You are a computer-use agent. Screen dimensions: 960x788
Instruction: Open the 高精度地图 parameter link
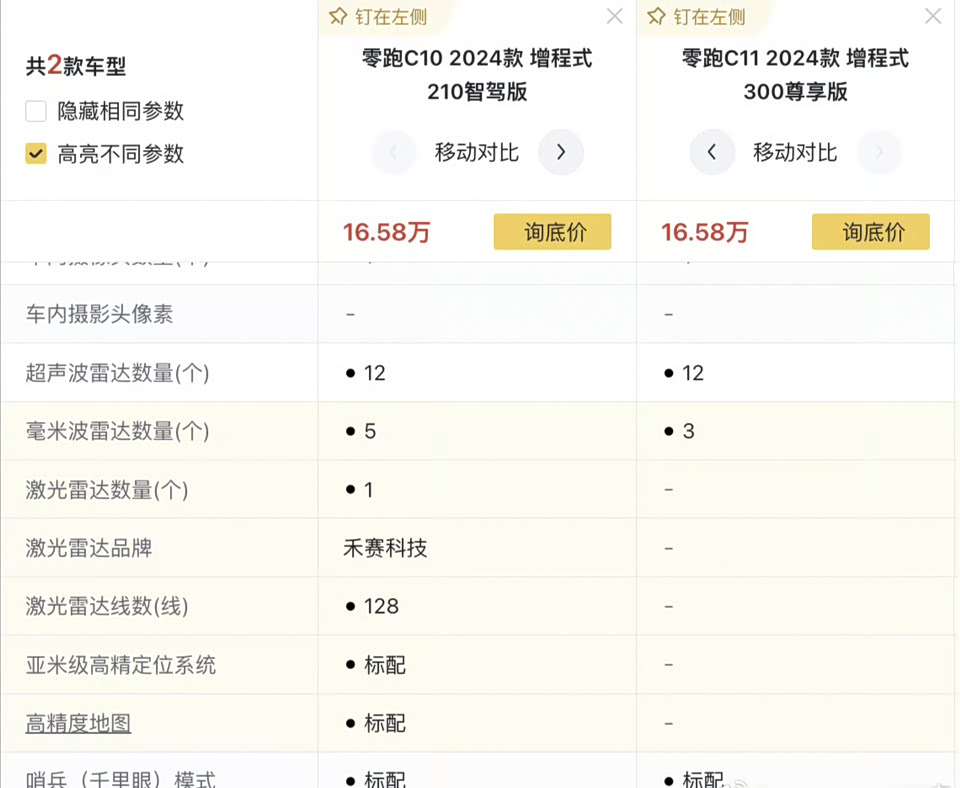point(78,723)
